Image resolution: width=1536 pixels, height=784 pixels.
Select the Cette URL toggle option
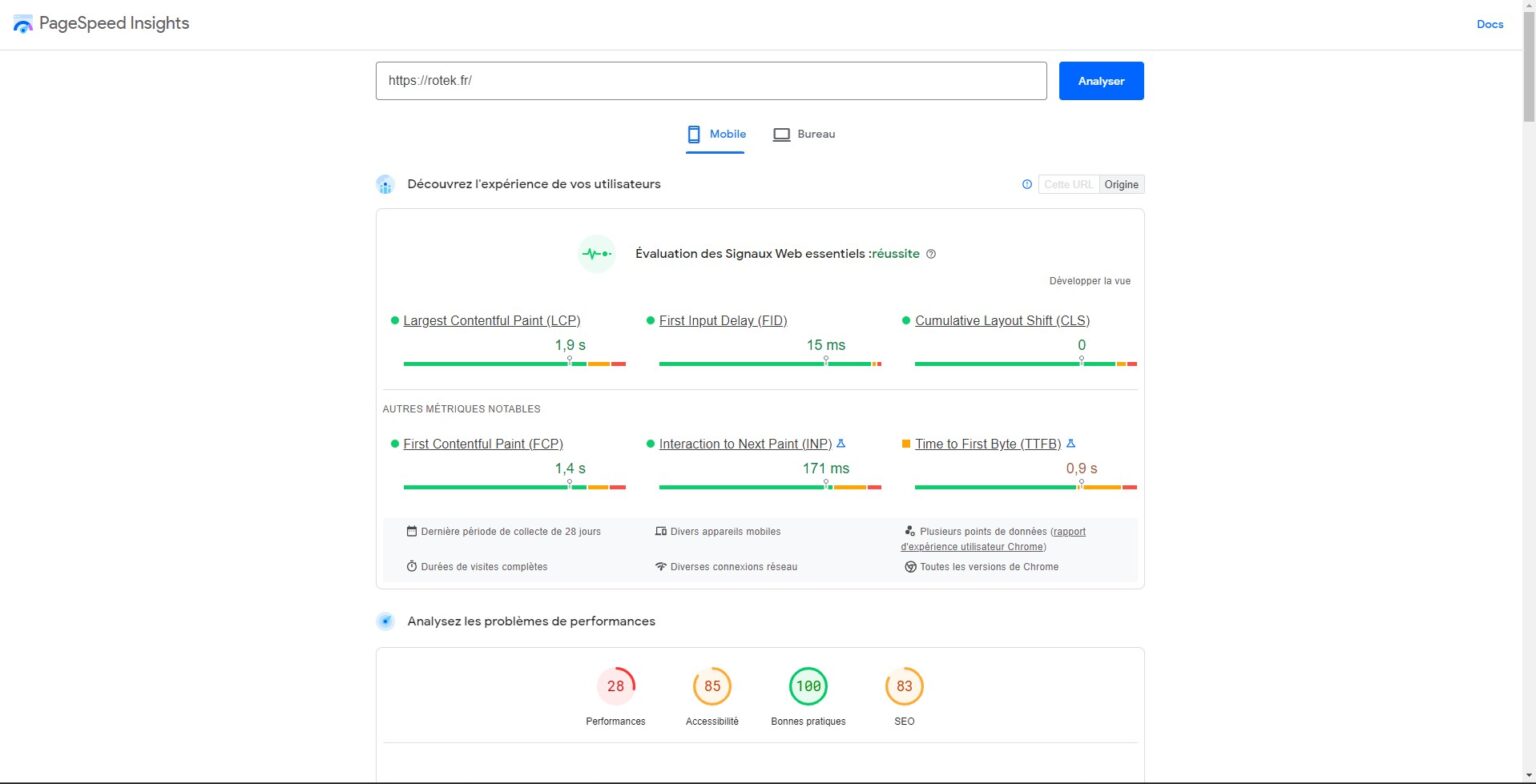pos(1069,184)
